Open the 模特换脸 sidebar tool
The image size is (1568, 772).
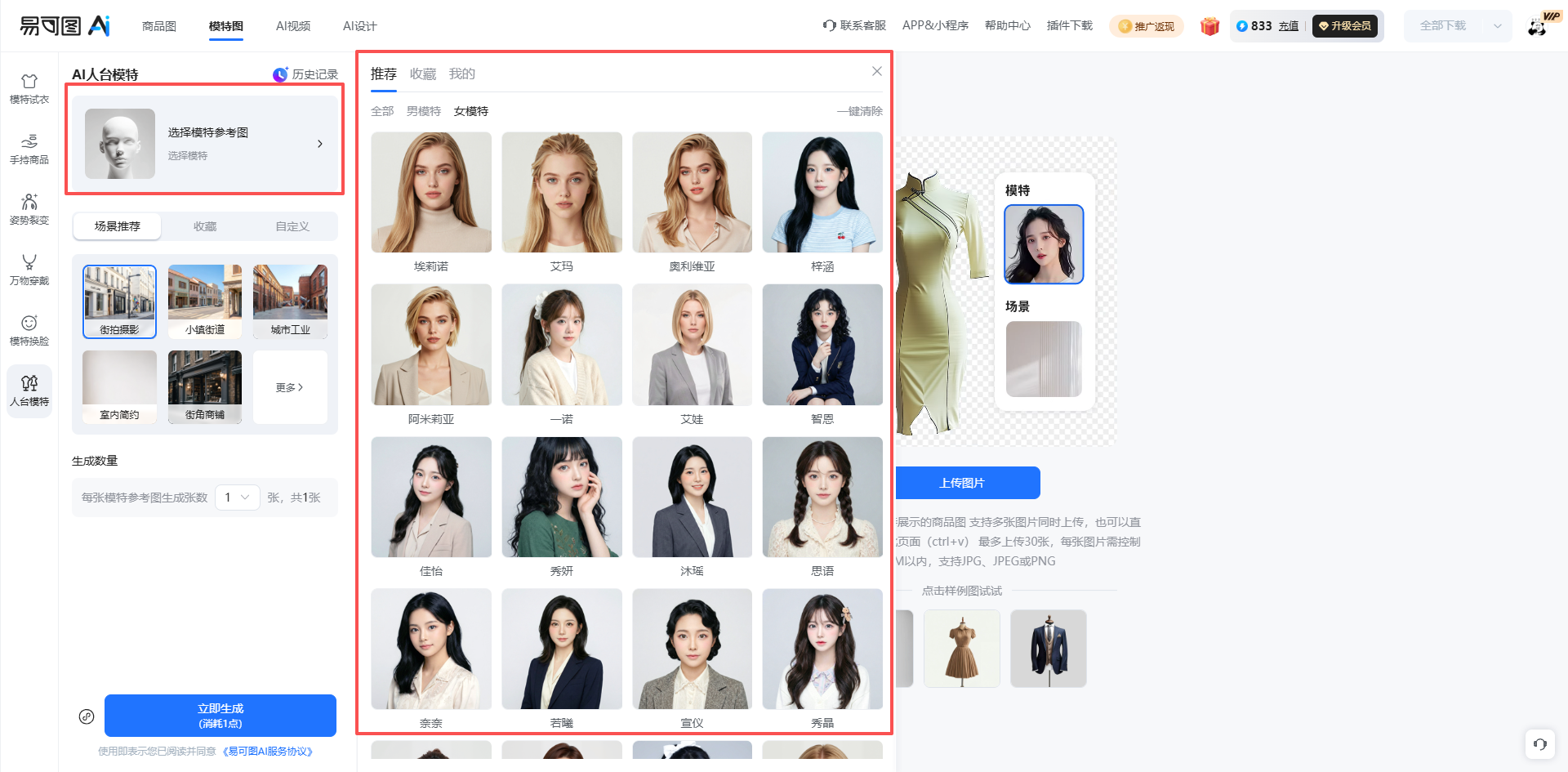click(x=29, y=331)
